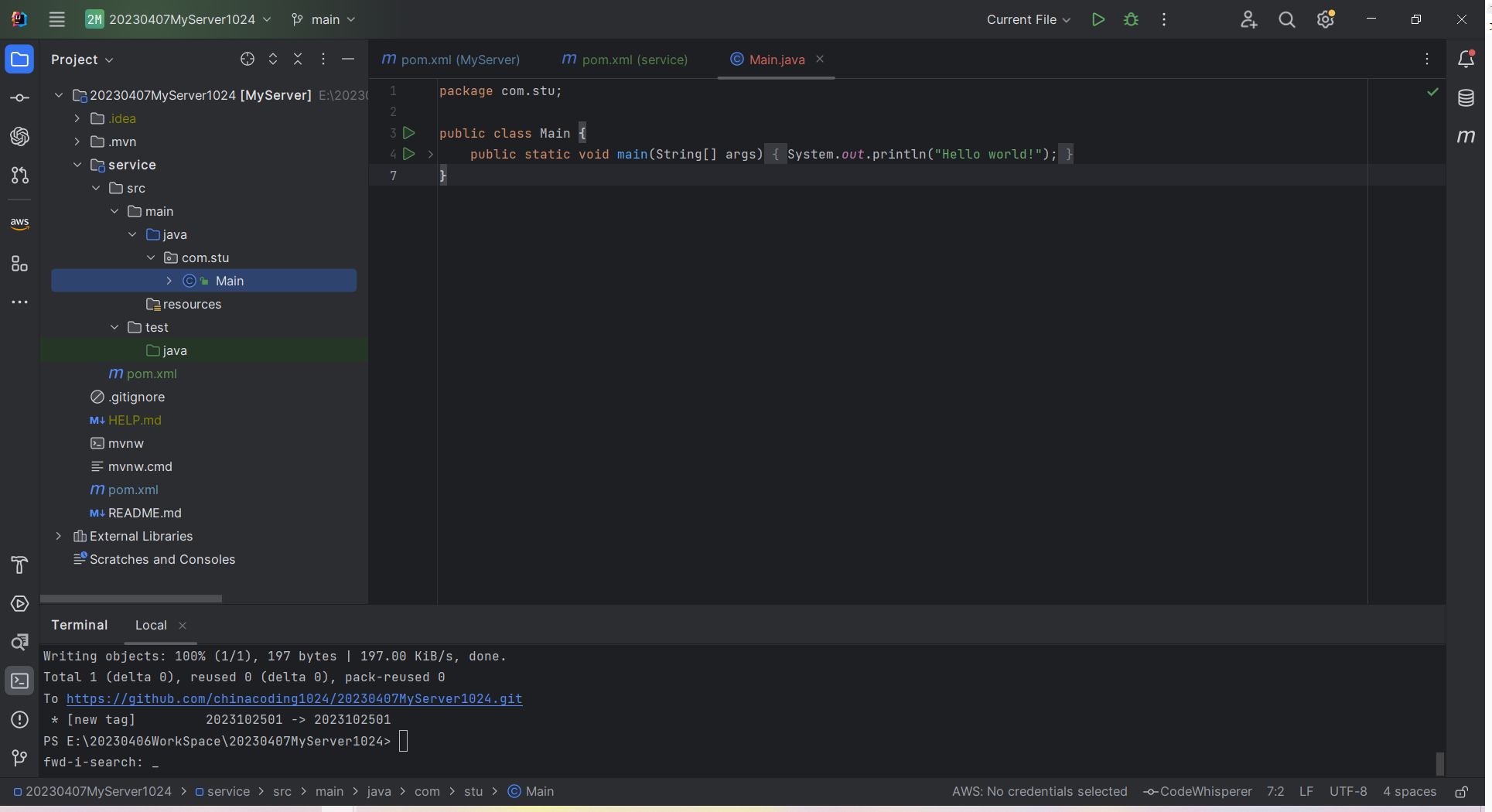The height and width of the screenshot is (812, 1492).
Task: Open the Commit tool window
Action: click(x=20, y=98)
